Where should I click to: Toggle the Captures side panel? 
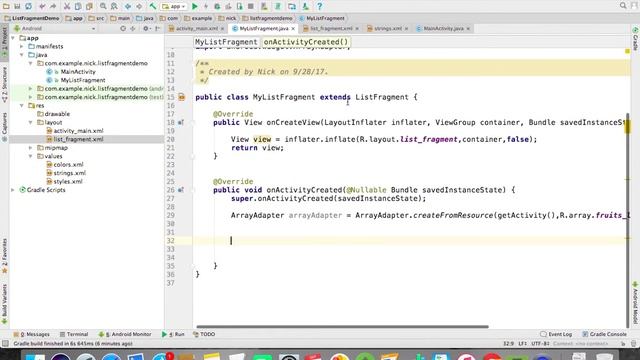(4, 127)
